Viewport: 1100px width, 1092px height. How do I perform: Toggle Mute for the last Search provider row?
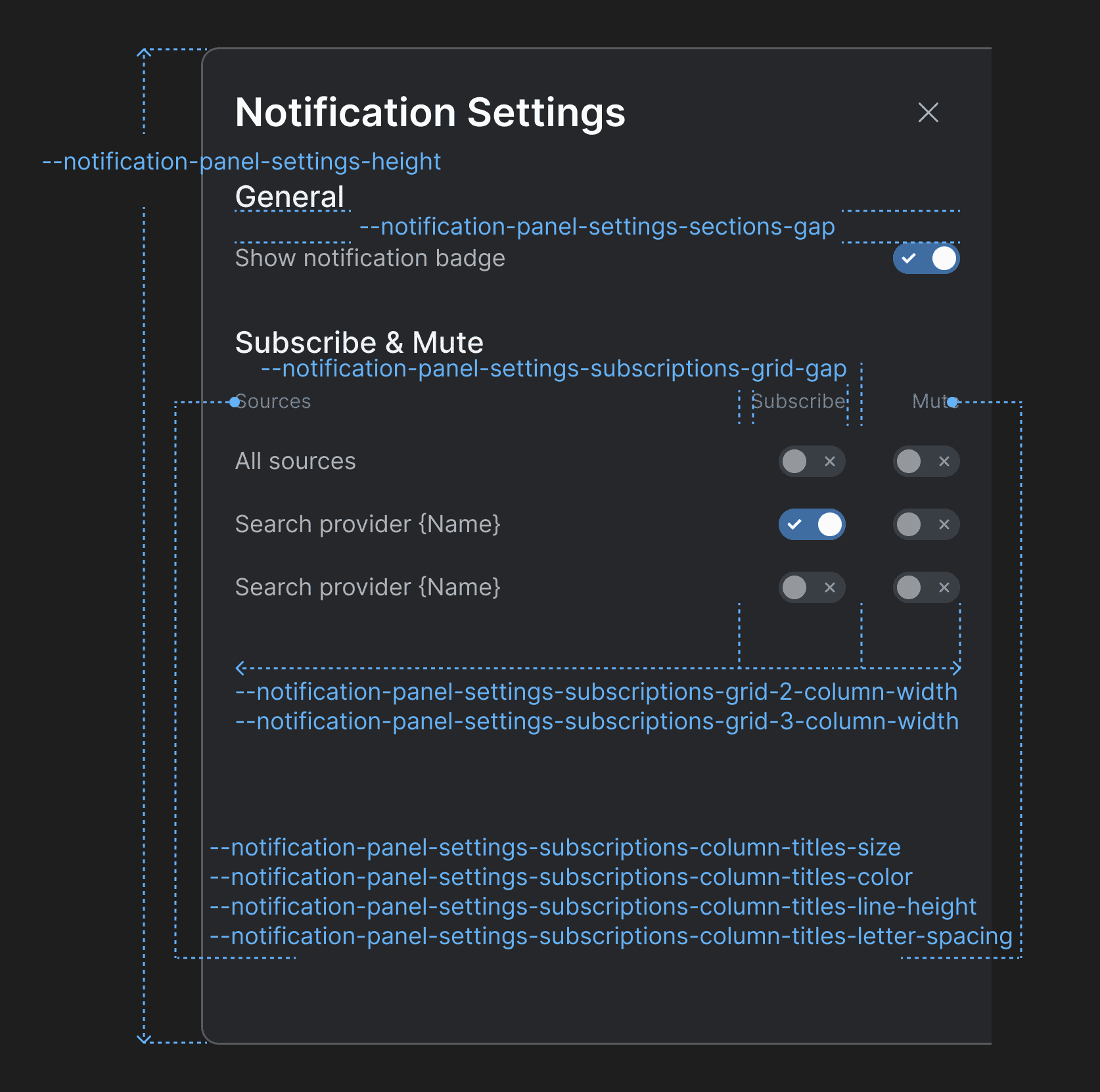(926, 587)
